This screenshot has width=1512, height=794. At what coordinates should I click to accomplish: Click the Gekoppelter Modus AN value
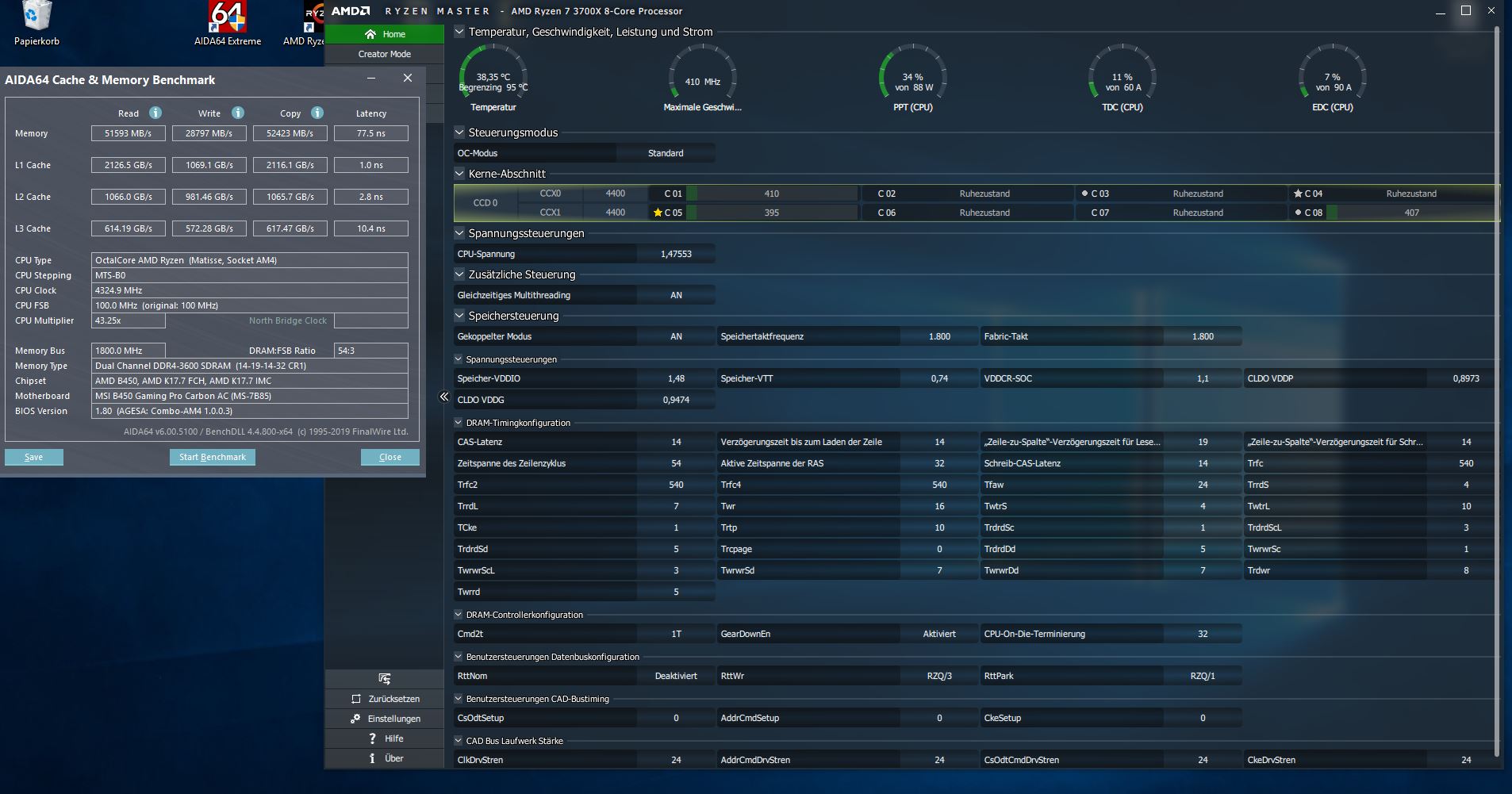tap(676, 336)
